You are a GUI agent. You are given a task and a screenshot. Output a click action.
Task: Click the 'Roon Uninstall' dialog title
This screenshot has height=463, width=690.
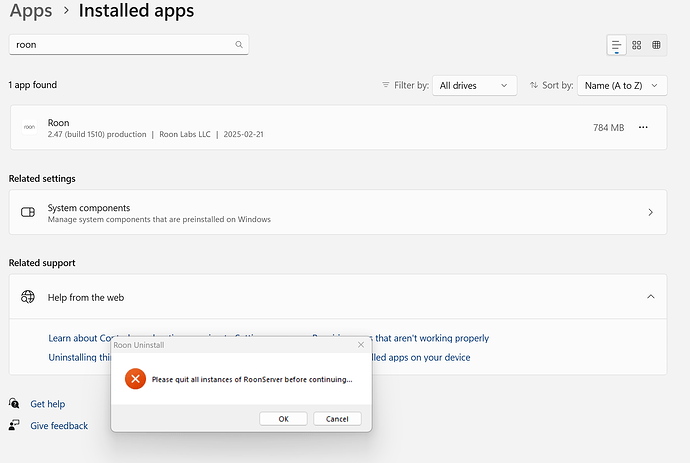pos(139,345)
